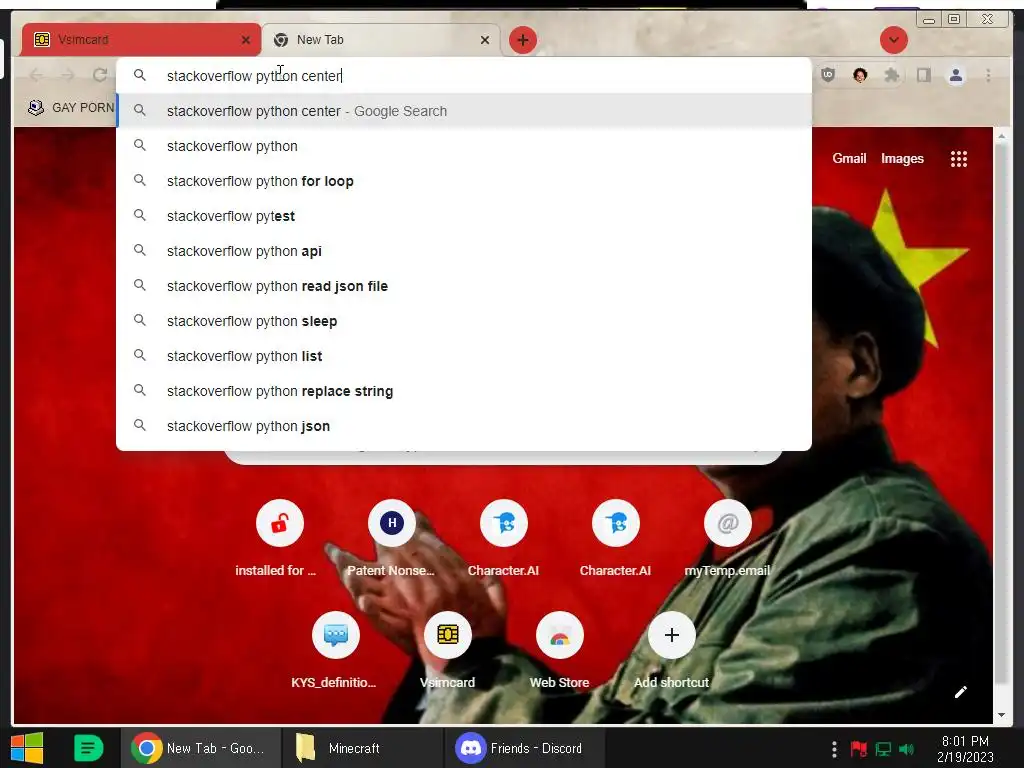Open the Extensions puzzle piece menu

(891, 75)
